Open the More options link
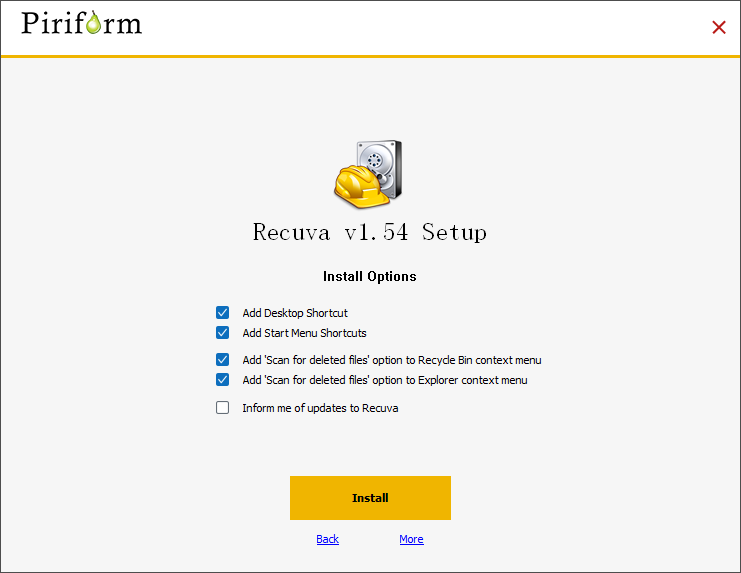 [x=411, y=539]
